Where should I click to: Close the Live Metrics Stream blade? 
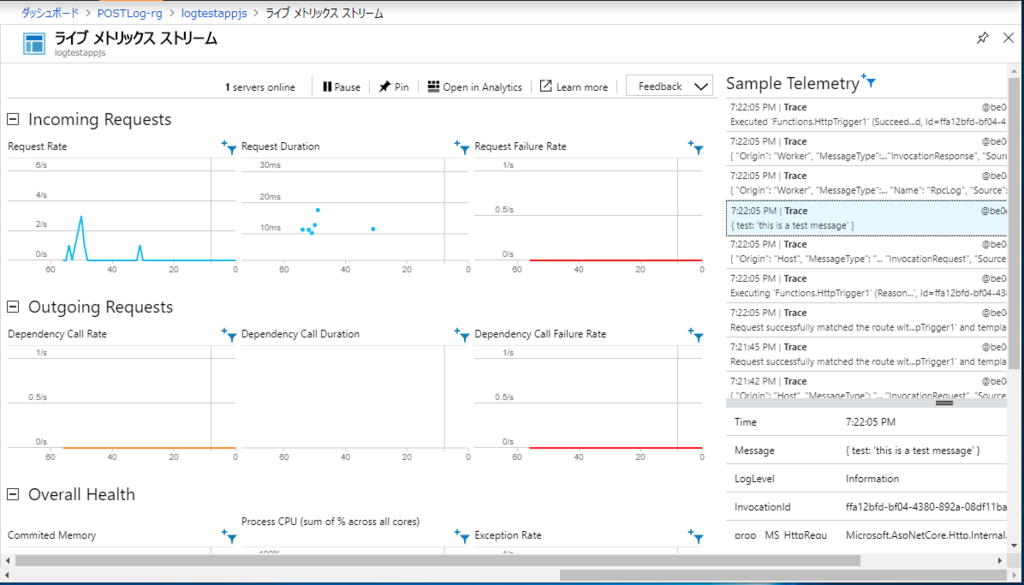1008,38
